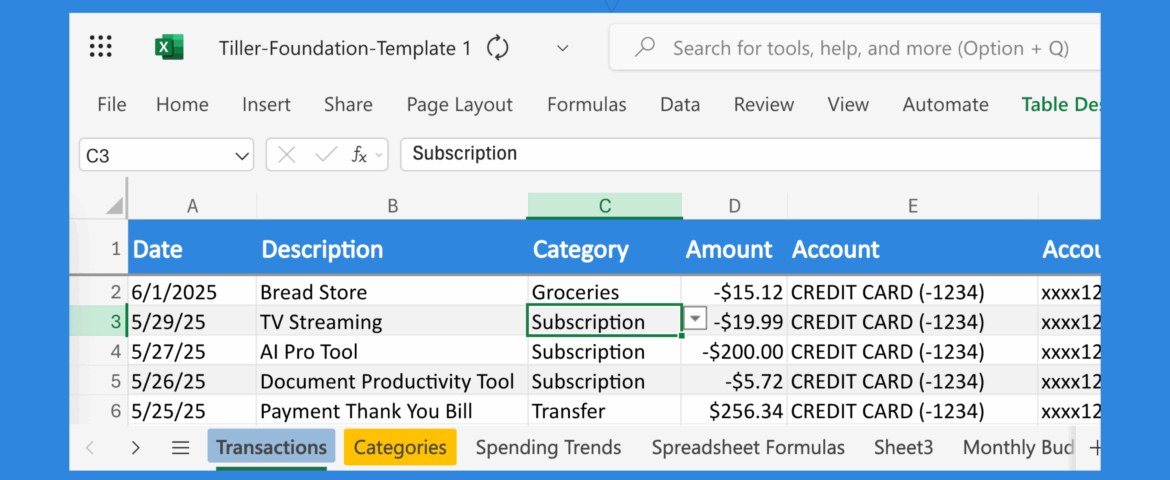Click the Excel logo icon

[x=169, y=47]
